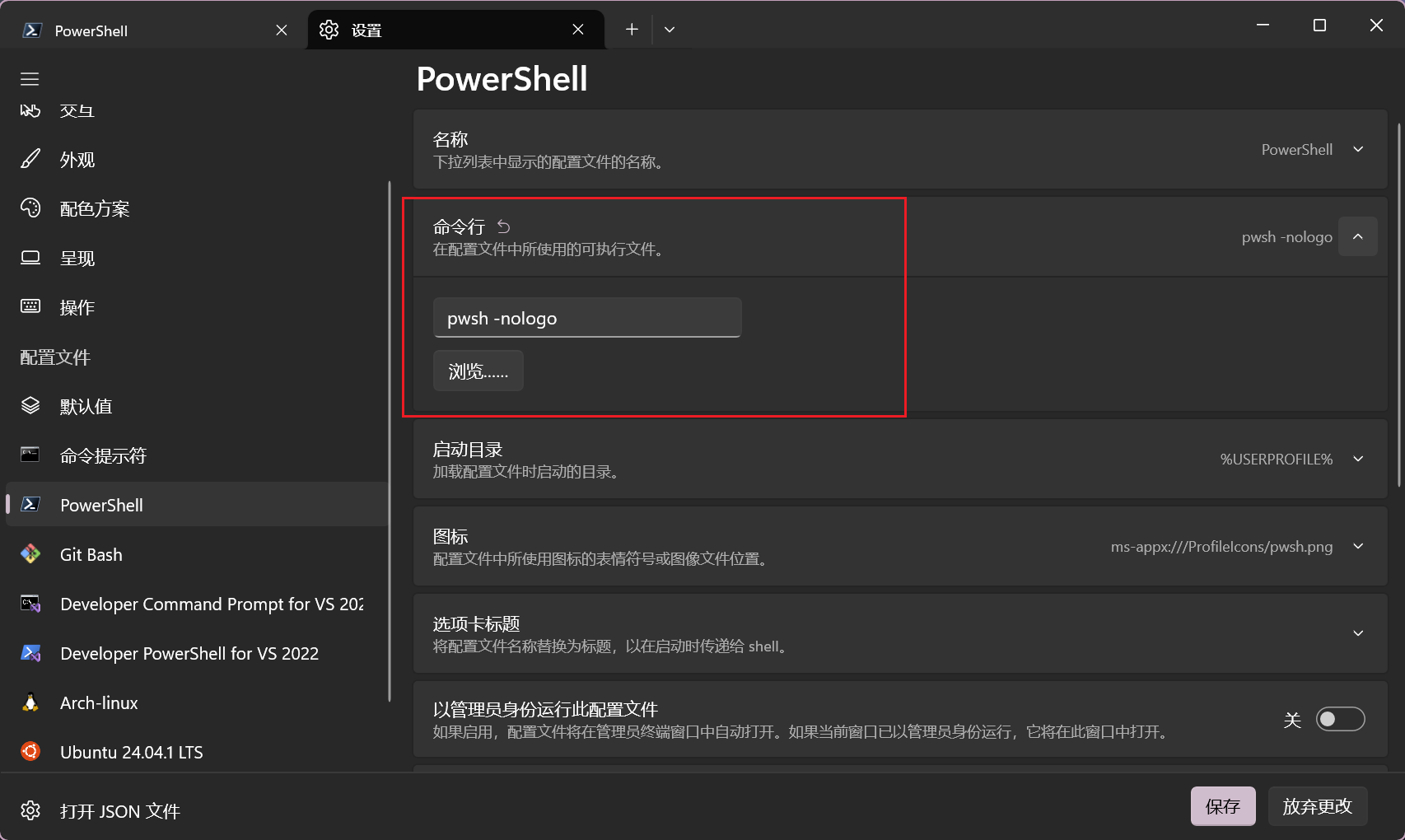Click the 配置文件 section header
The height and width of the screenshot is (840, 1405).
55,357
